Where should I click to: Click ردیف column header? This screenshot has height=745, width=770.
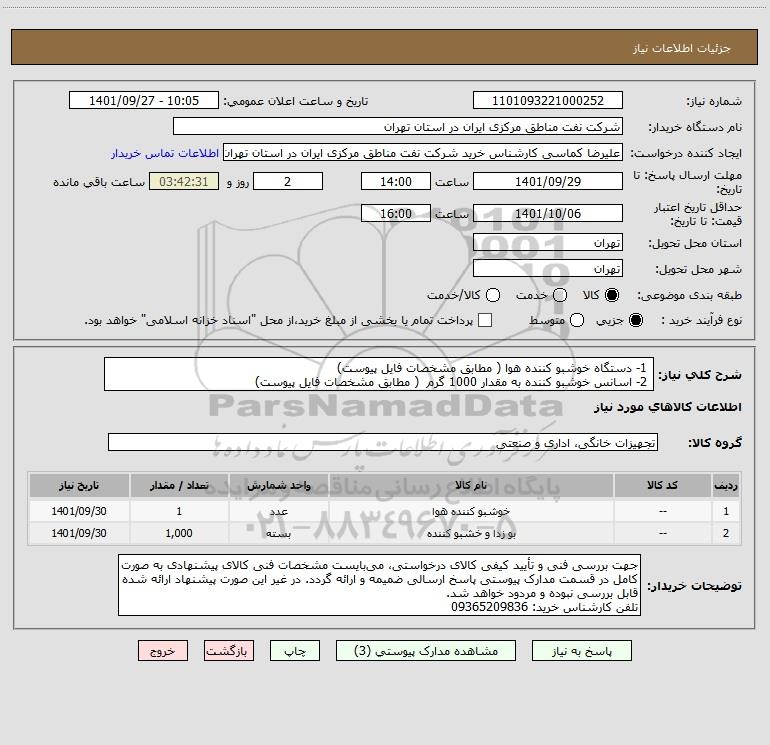726,485
